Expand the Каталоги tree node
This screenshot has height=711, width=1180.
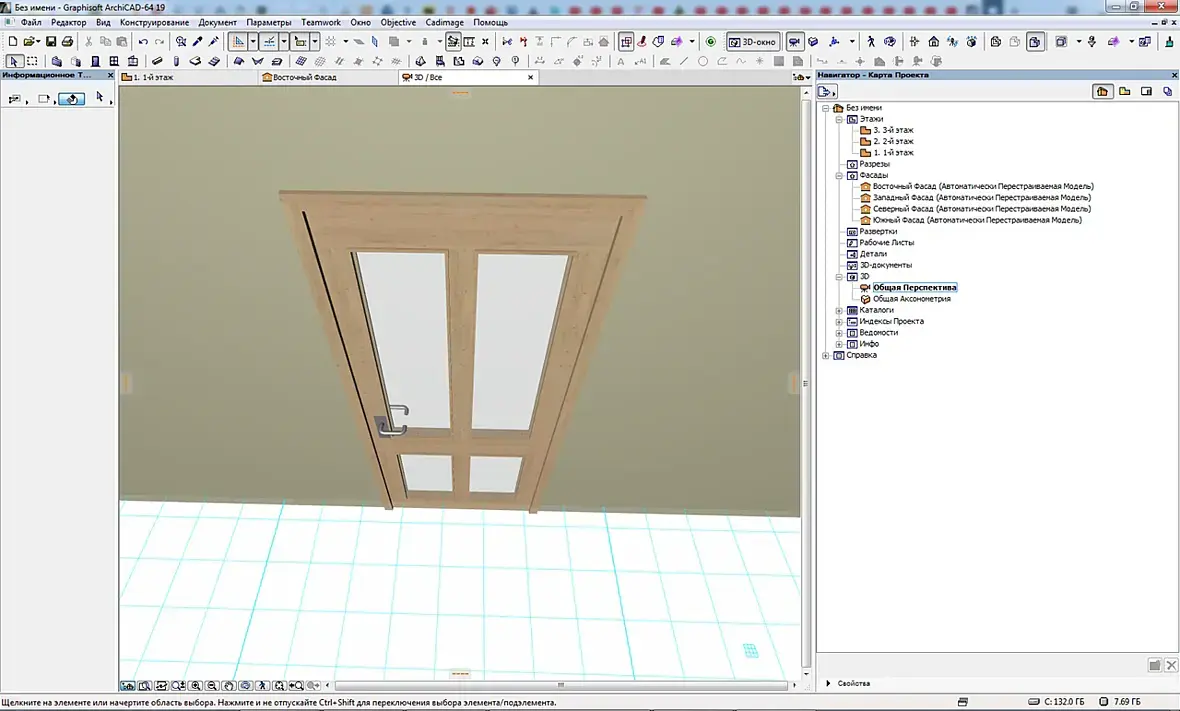coord(839,310)
